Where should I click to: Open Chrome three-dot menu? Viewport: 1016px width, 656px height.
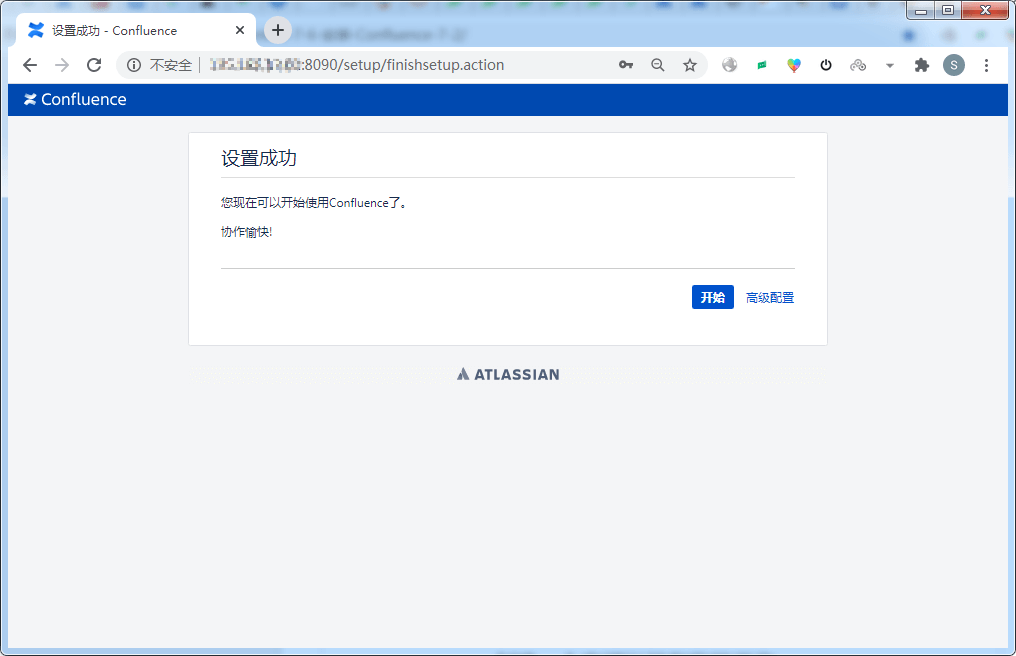(x=986, y=65)
